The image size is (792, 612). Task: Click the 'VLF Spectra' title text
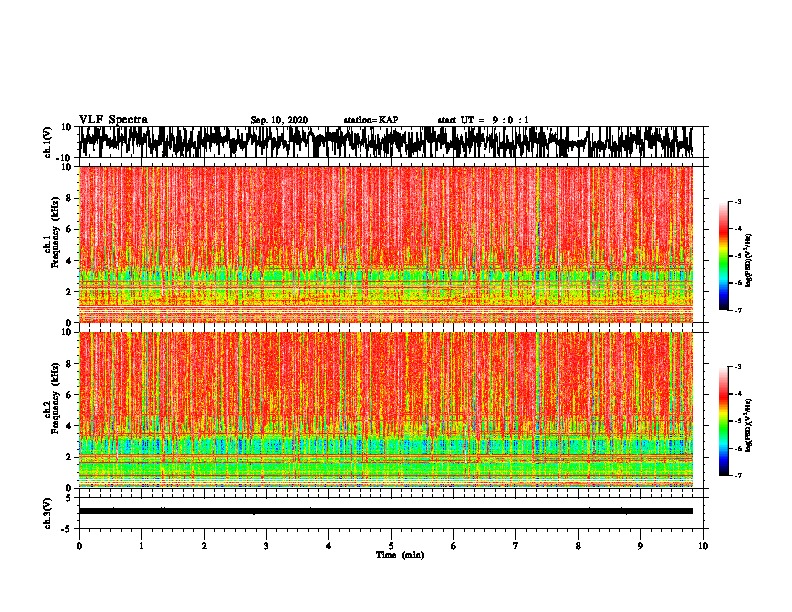click(x=113, y=120)
